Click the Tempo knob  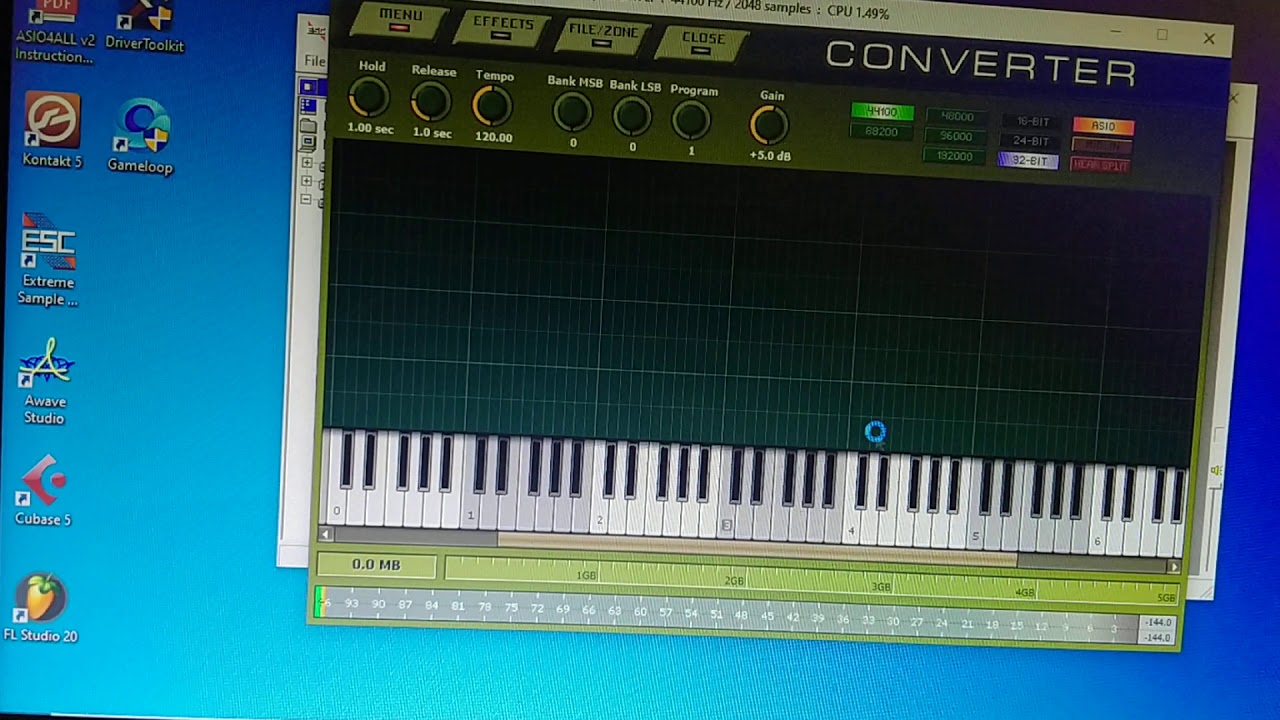click(492, 105)
